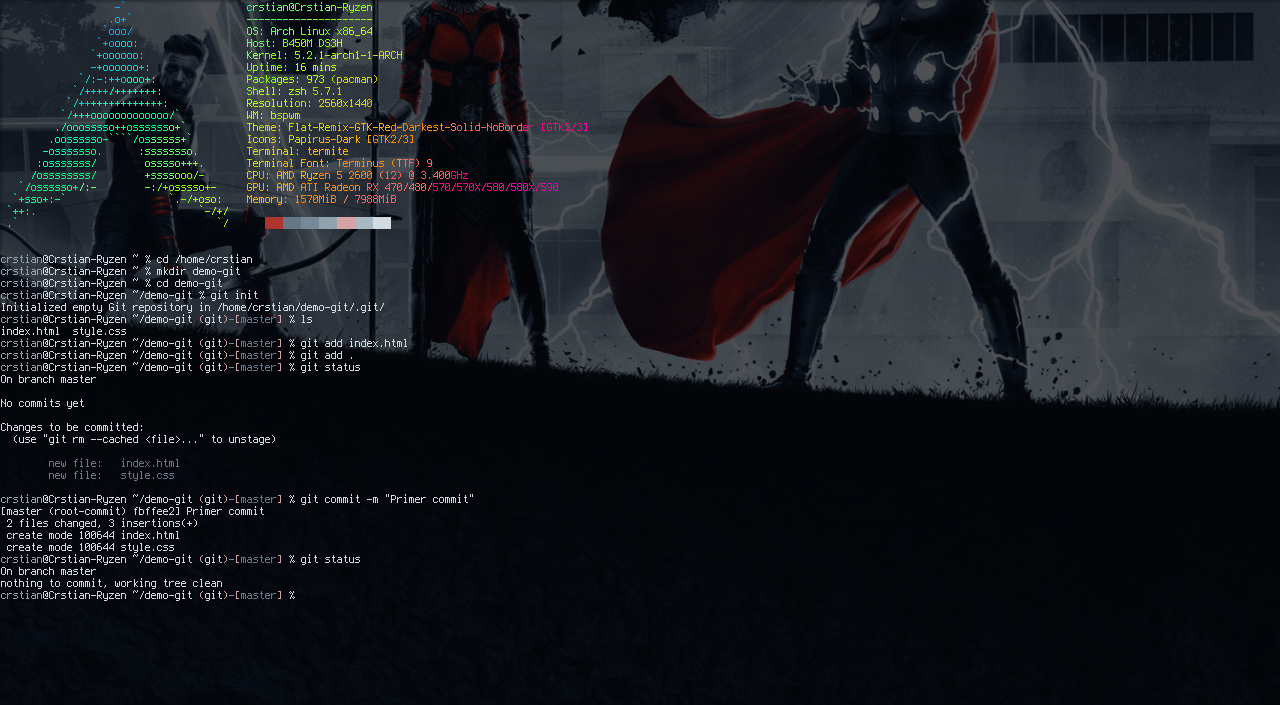Screen dimensions: 1280x705
Task: Click the cd demo-git command line
Action: (x=111, y=283)
